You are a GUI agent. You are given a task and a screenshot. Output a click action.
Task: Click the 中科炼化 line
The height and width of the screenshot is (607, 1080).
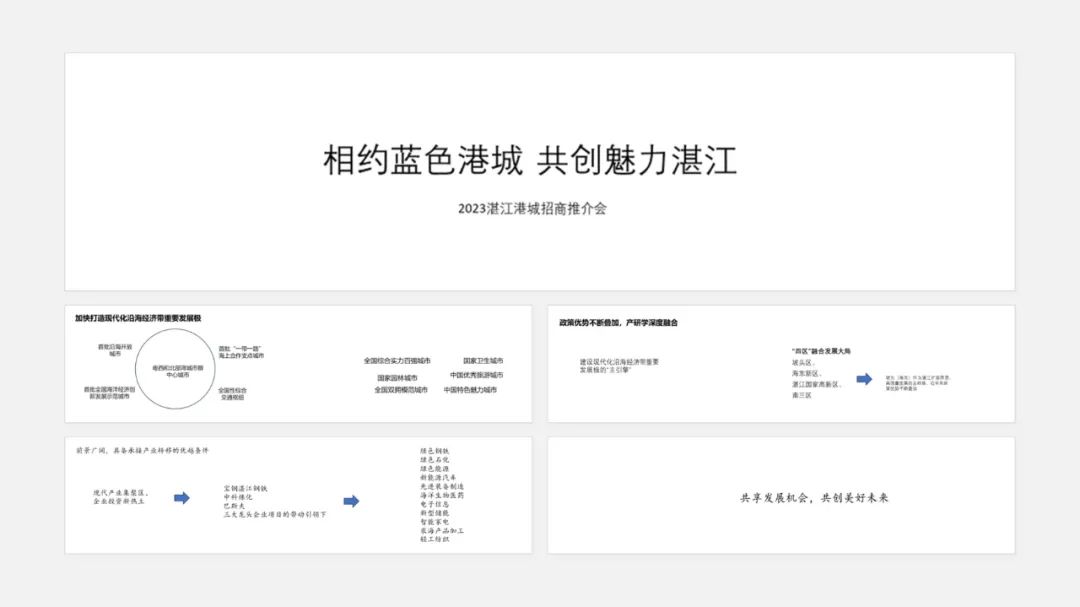pos(238,497)
